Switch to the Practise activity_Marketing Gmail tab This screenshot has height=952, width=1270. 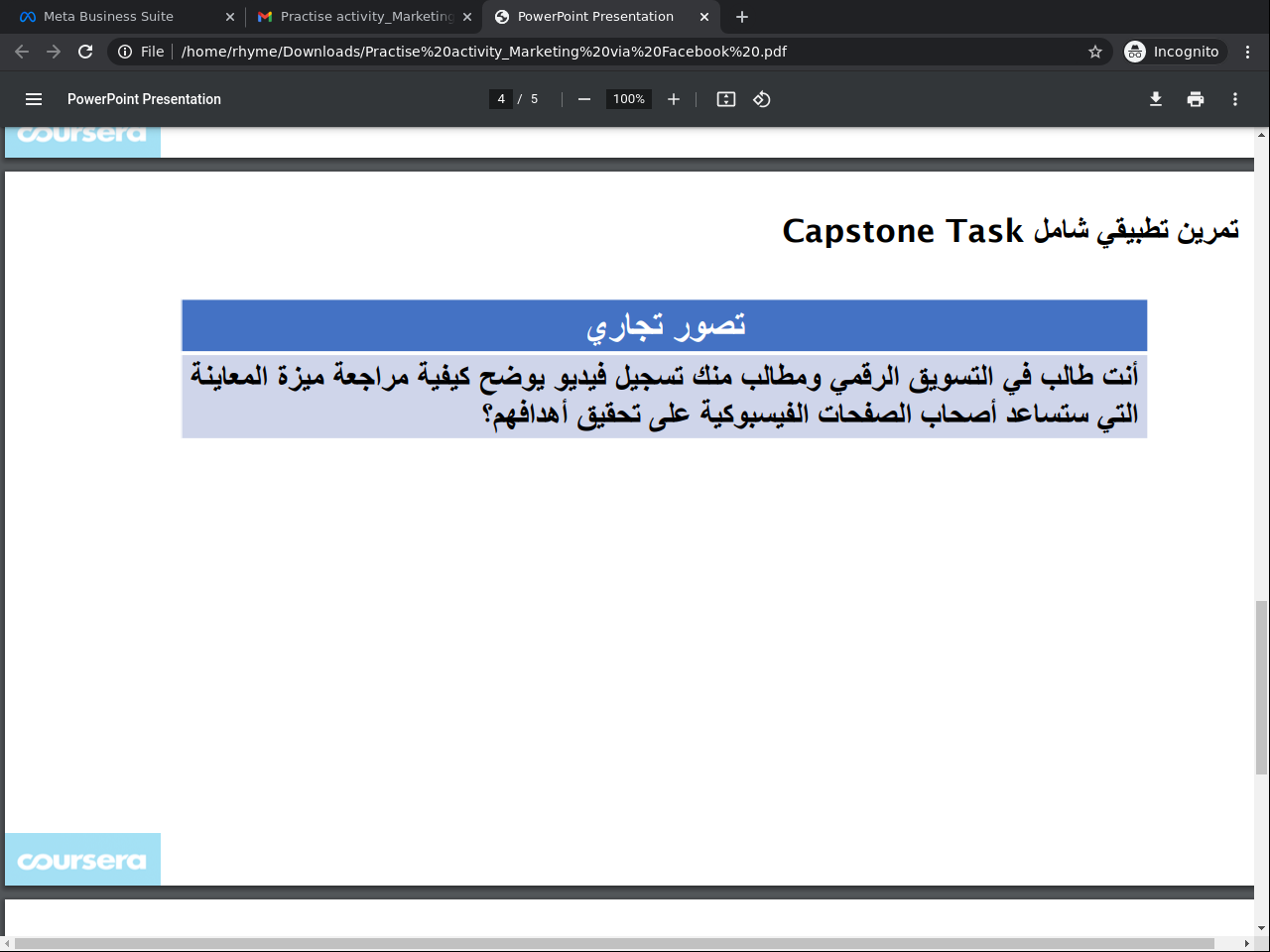tap(363, 17)
